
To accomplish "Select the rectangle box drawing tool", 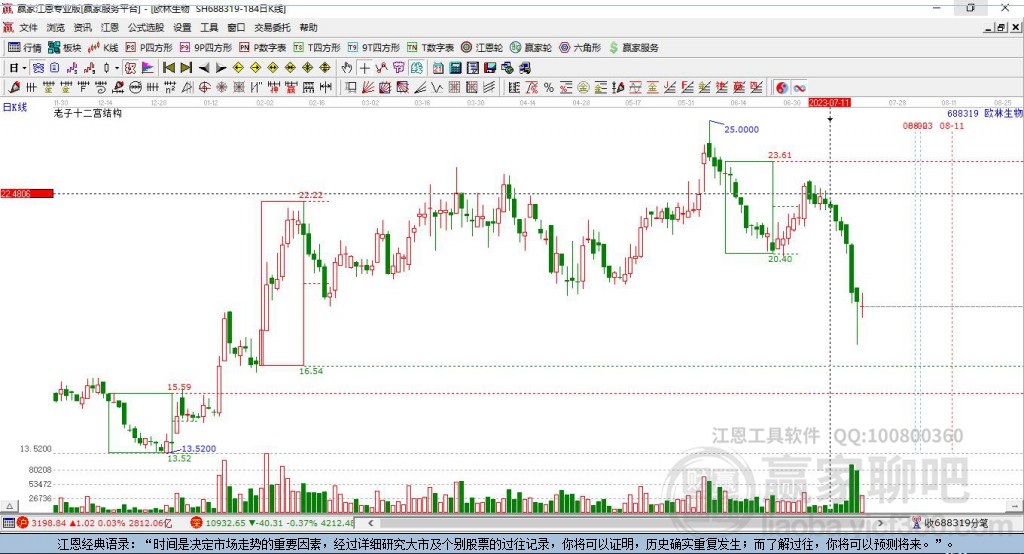I will pos(351,88).
